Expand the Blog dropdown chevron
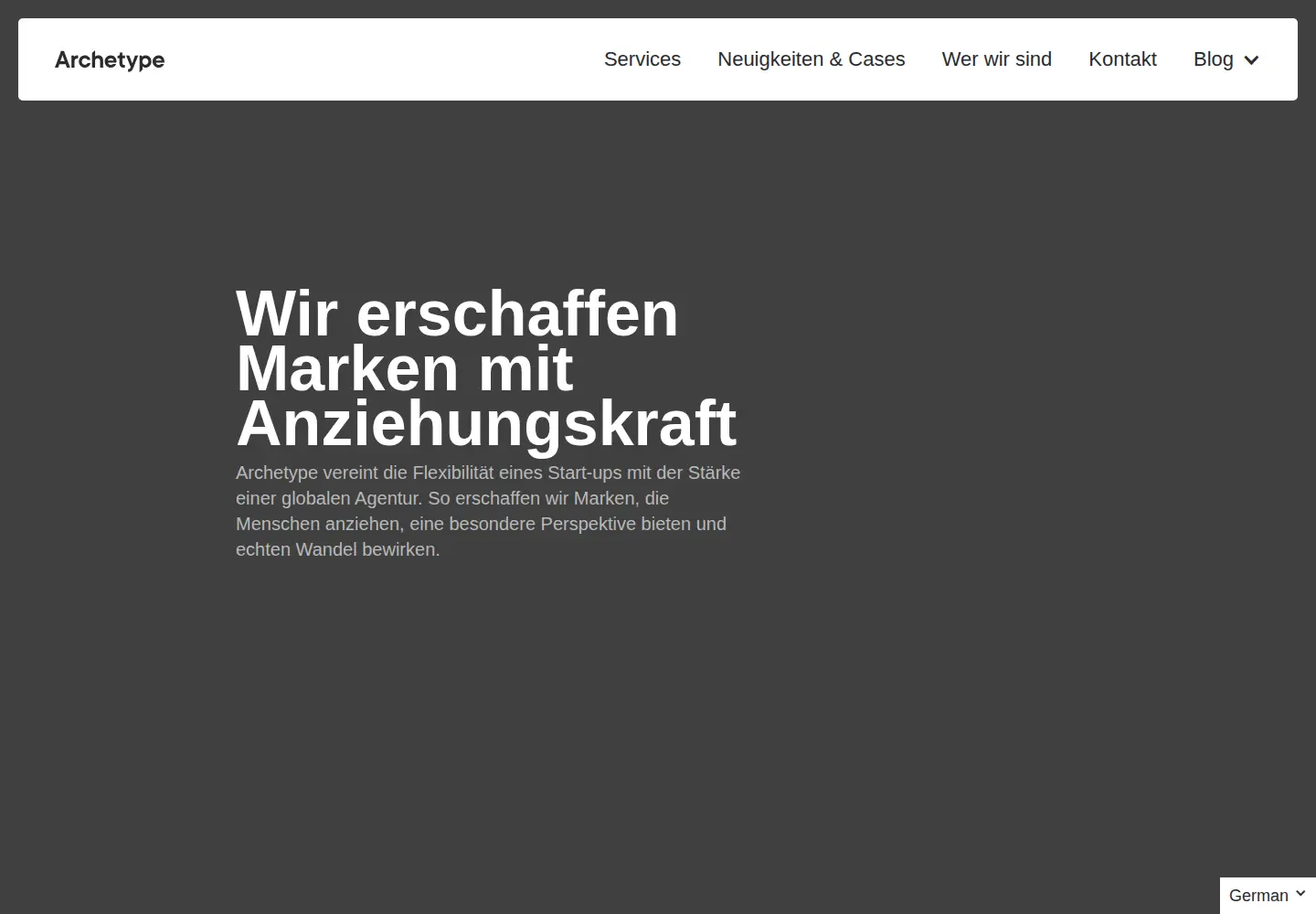This screenshot has height=914, width=1316. [1252, 60]
